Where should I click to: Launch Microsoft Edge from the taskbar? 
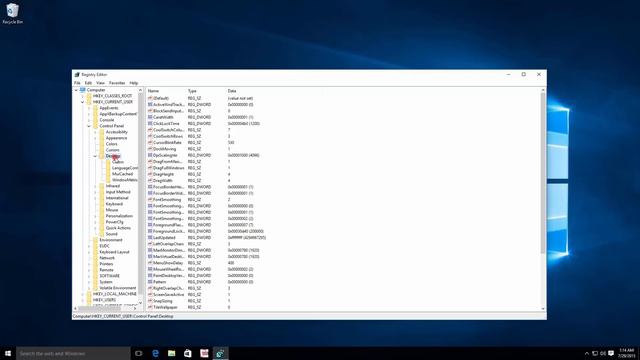155,353
